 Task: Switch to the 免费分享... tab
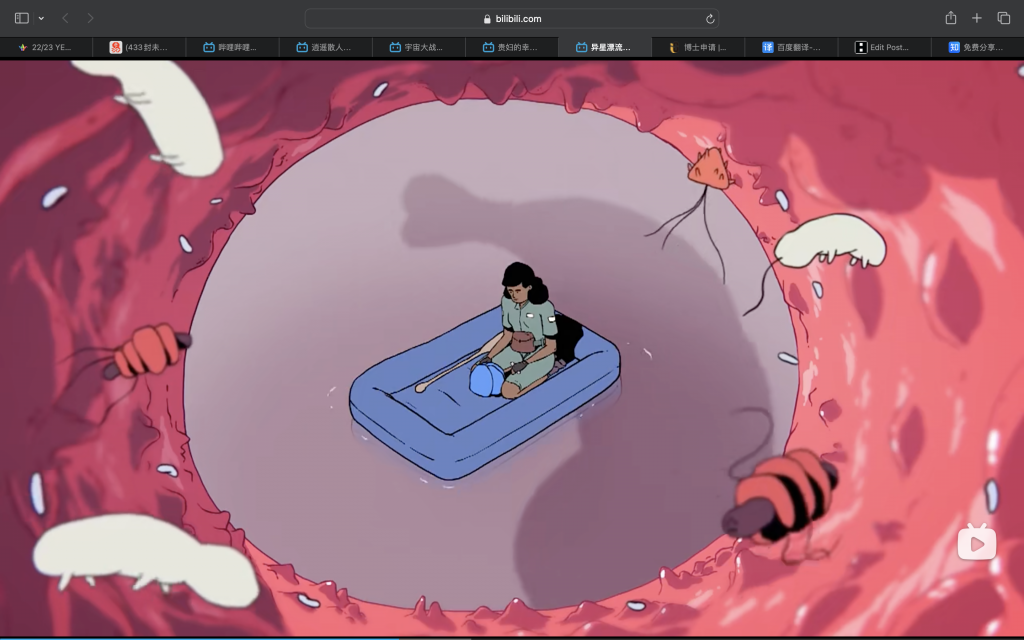(978, 47)
